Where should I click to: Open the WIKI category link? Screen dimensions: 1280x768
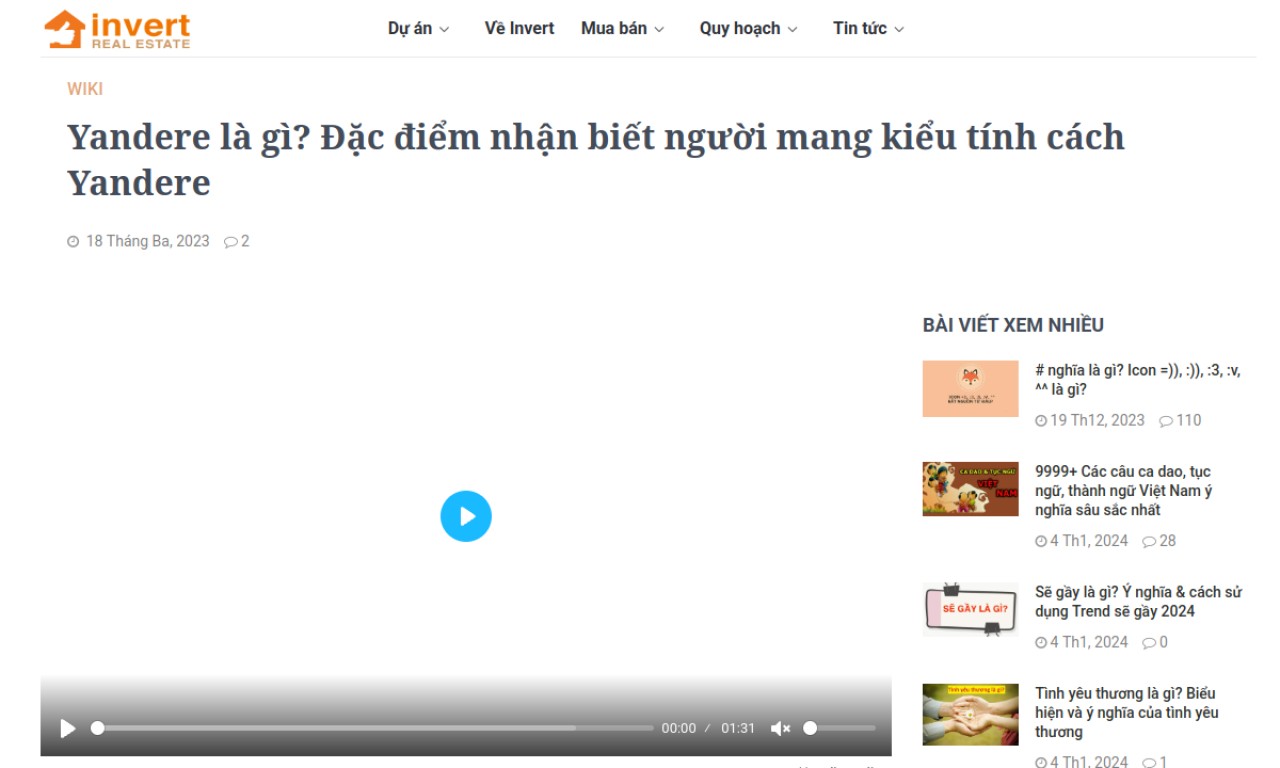(85, 89)
